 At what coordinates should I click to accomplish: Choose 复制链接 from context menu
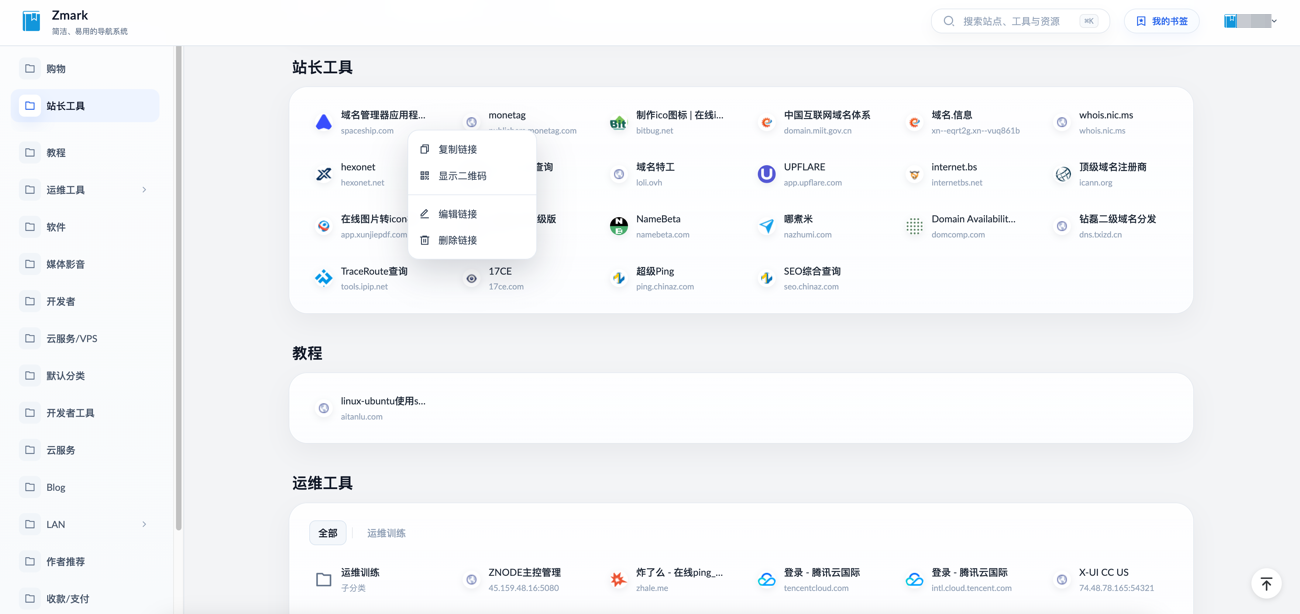(x=472, y=149)
